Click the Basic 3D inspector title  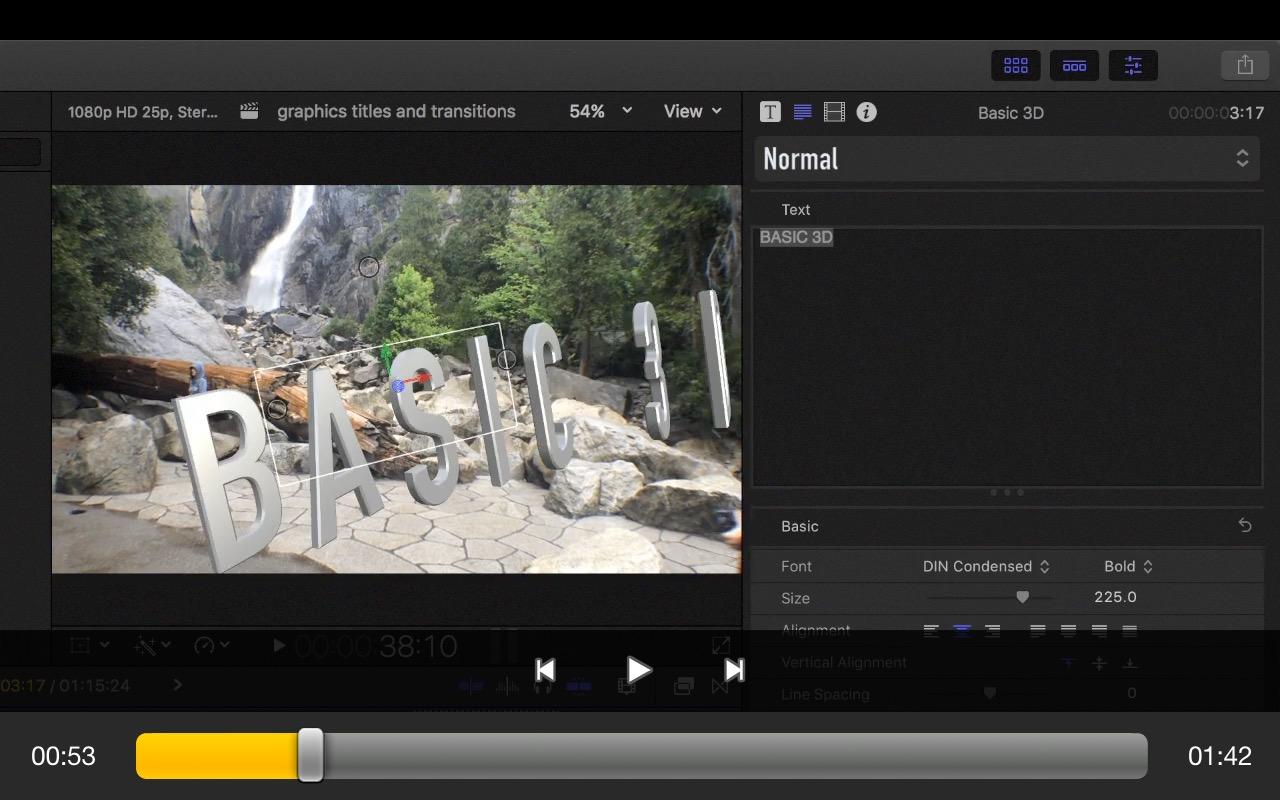1011,113
